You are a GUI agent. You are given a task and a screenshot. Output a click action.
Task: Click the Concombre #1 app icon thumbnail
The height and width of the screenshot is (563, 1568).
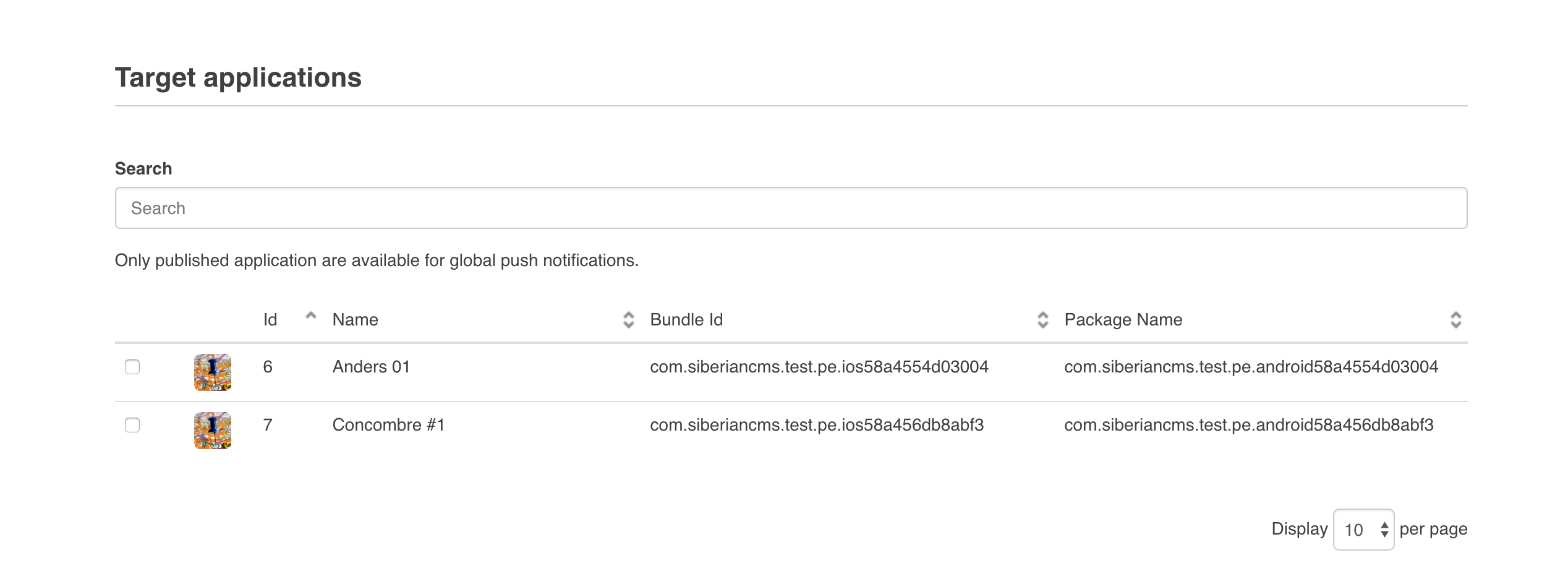(213, 431)
